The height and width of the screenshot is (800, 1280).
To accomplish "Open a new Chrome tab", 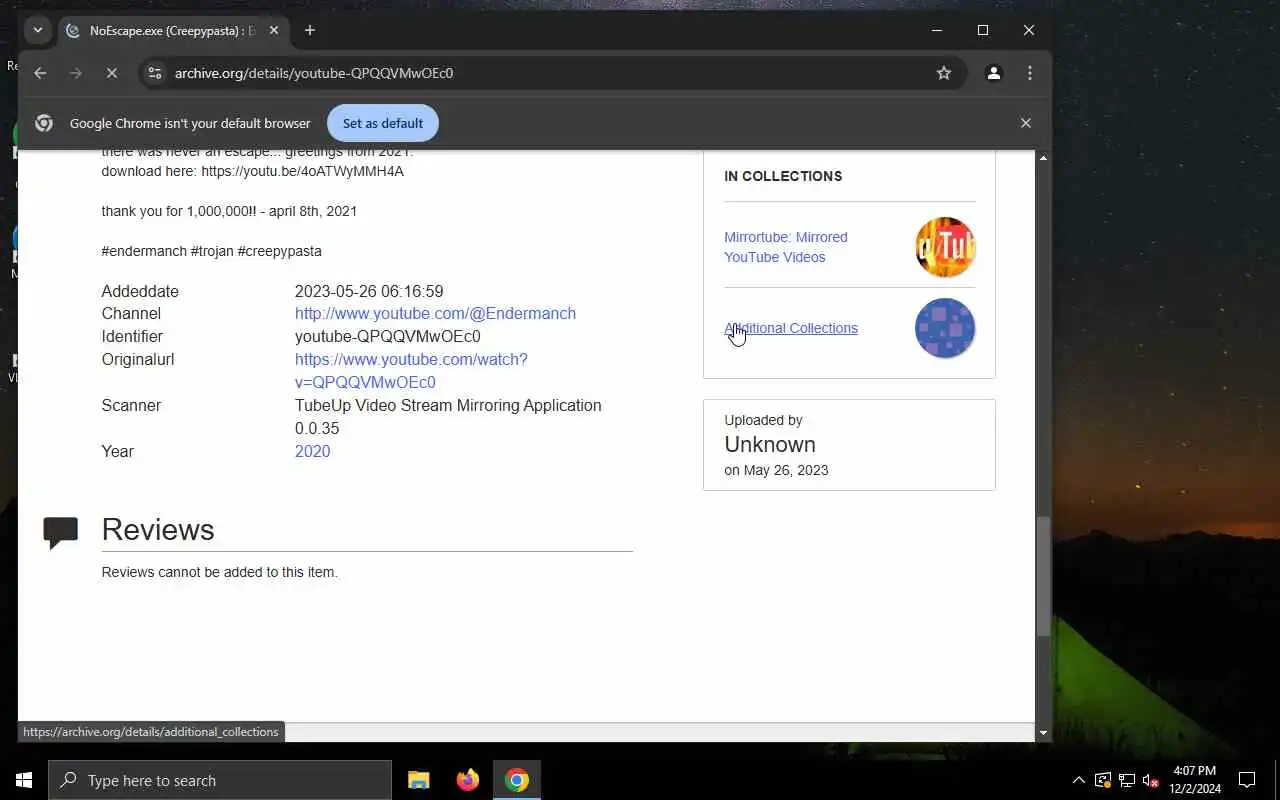I will click(x=310, y=31).
